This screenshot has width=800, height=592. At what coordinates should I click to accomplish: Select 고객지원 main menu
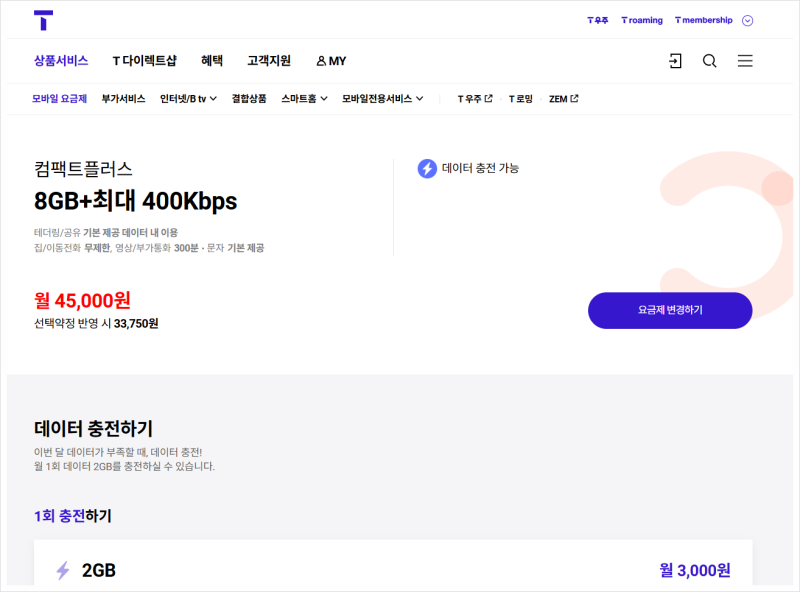[x=269, y=61]
